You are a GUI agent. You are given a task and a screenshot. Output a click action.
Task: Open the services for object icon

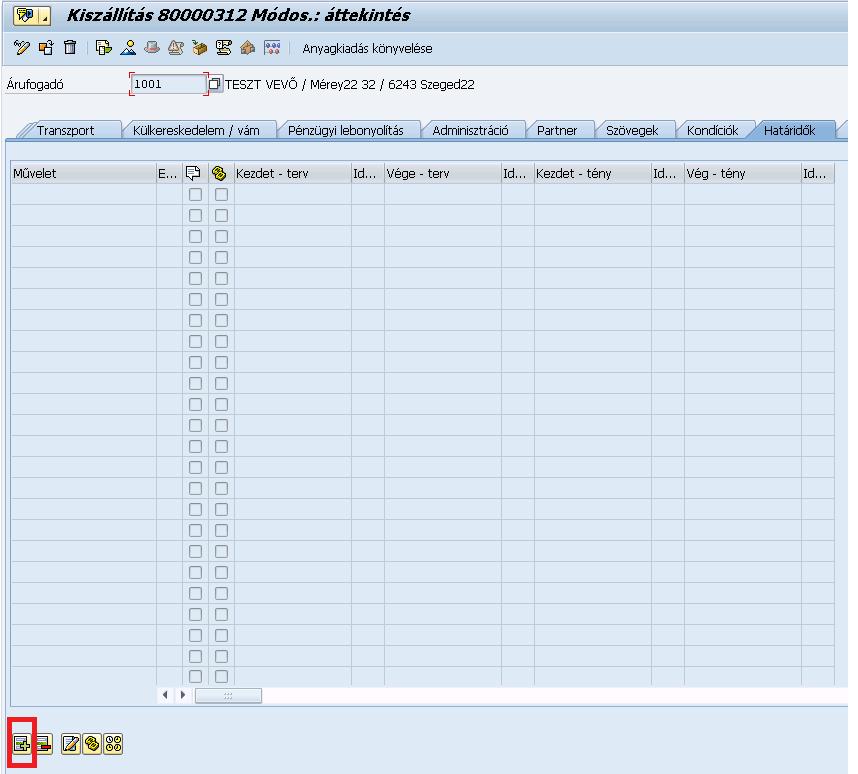coord(26,15)
